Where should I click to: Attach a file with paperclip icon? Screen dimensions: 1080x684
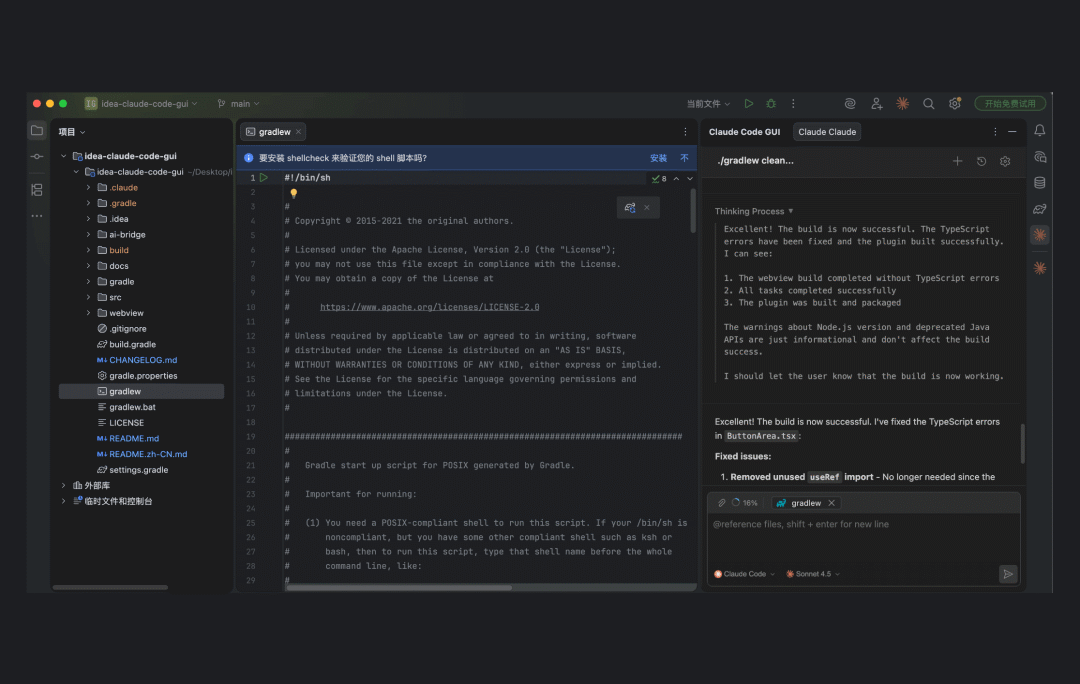721,503
